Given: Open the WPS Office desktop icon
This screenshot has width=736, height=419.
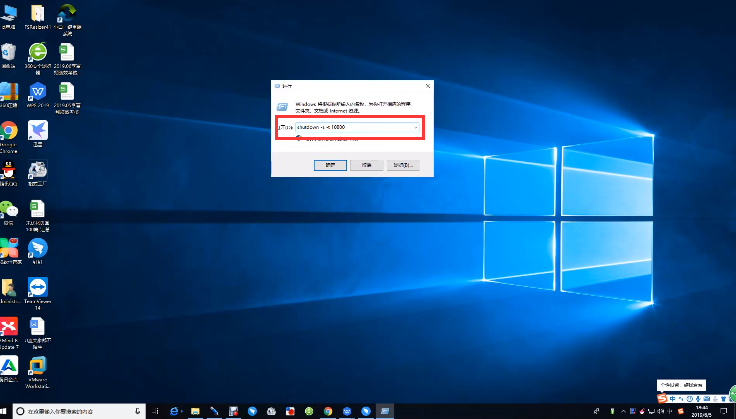Looking at the screenshot, I should click(38, 92).
